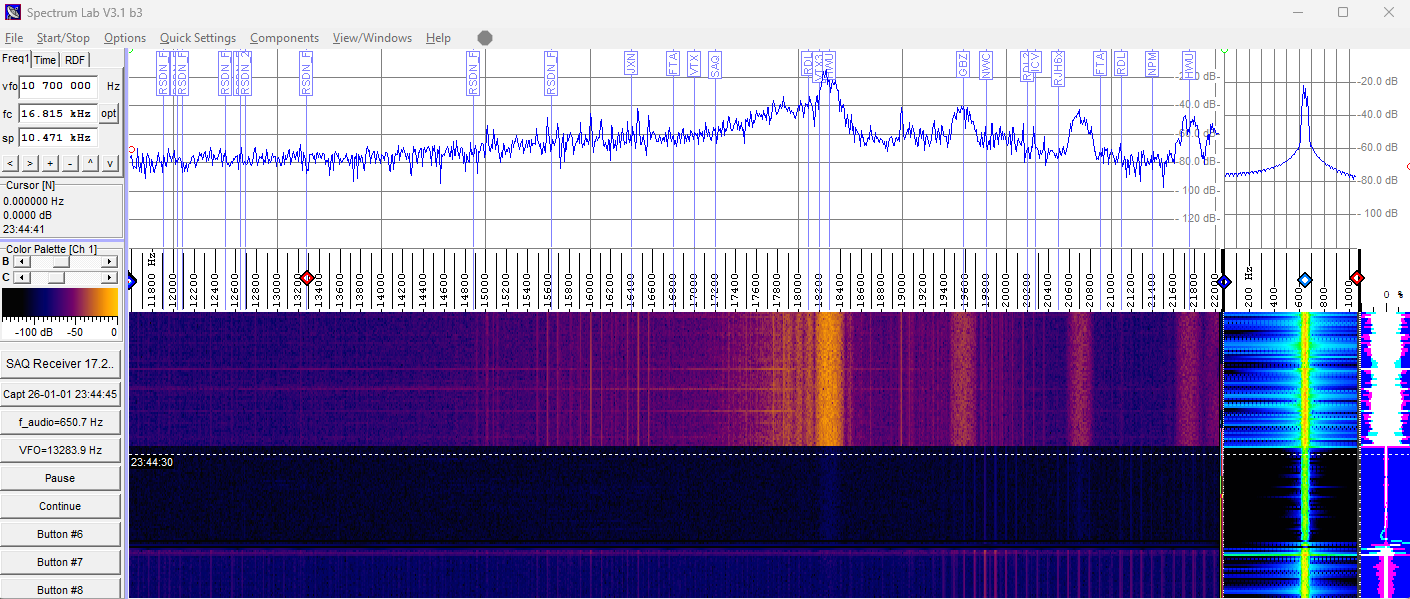Click the light blue diamond marker on right frequency scale

pos(1304,279)
